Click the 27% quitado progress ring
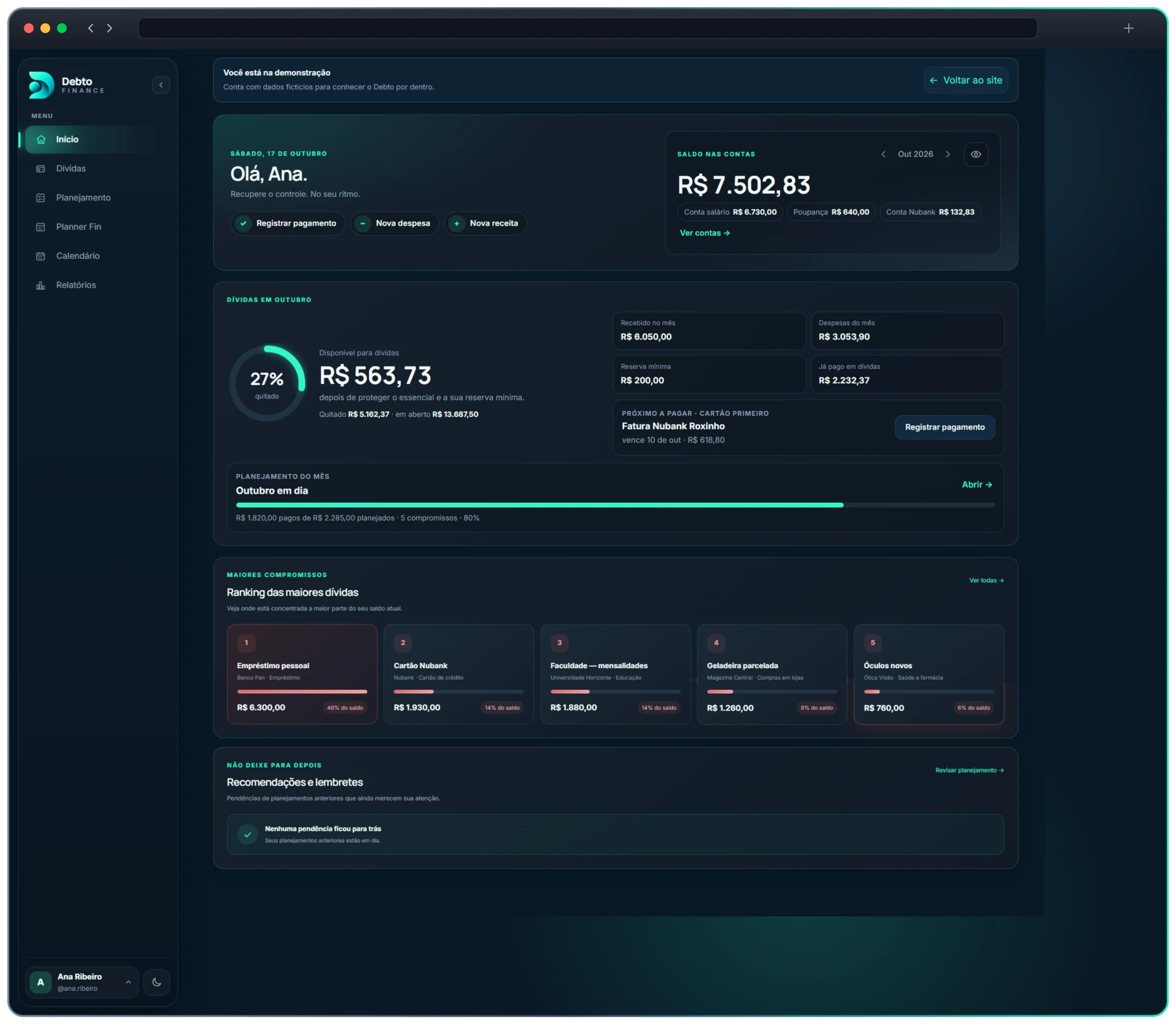This screenshot has height=1024, width=1176. click(x=267, y=384)
